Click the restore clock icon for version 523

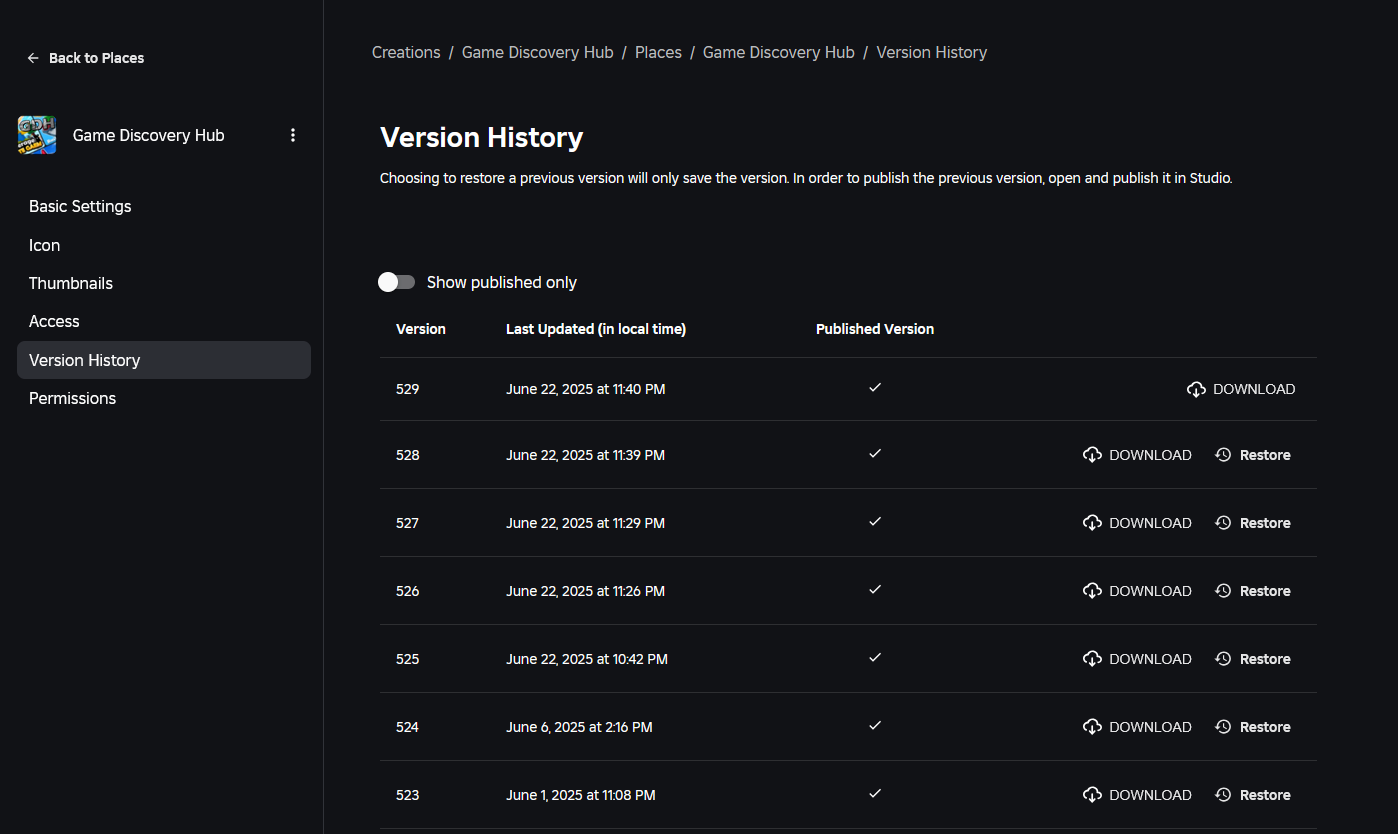point(1223,795)
